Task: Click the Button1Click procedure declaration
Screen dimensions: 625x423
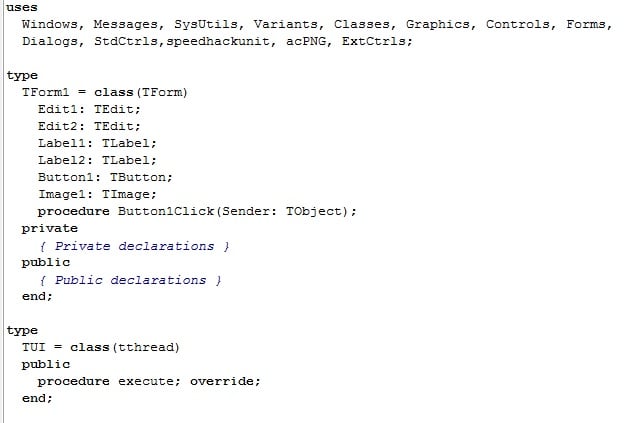Action: tap(197, 211)
